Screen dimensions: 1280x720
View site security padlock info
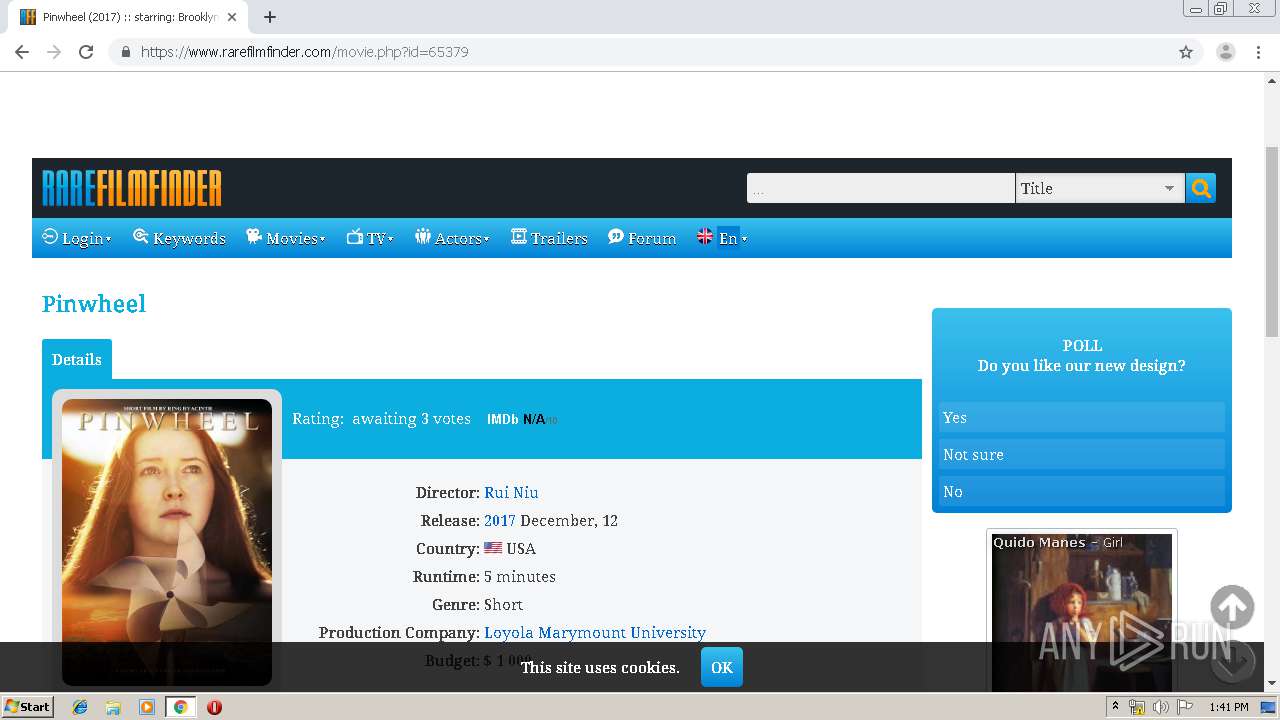126,52
